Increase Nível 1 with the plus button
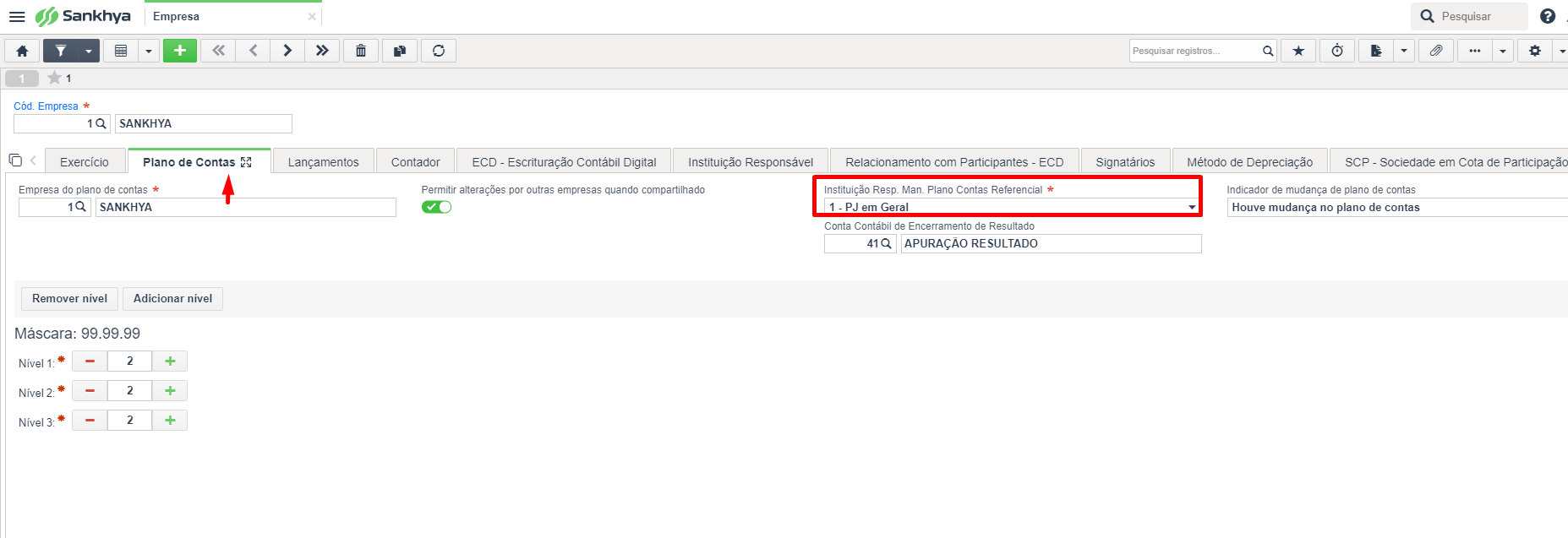 [170, 361]
